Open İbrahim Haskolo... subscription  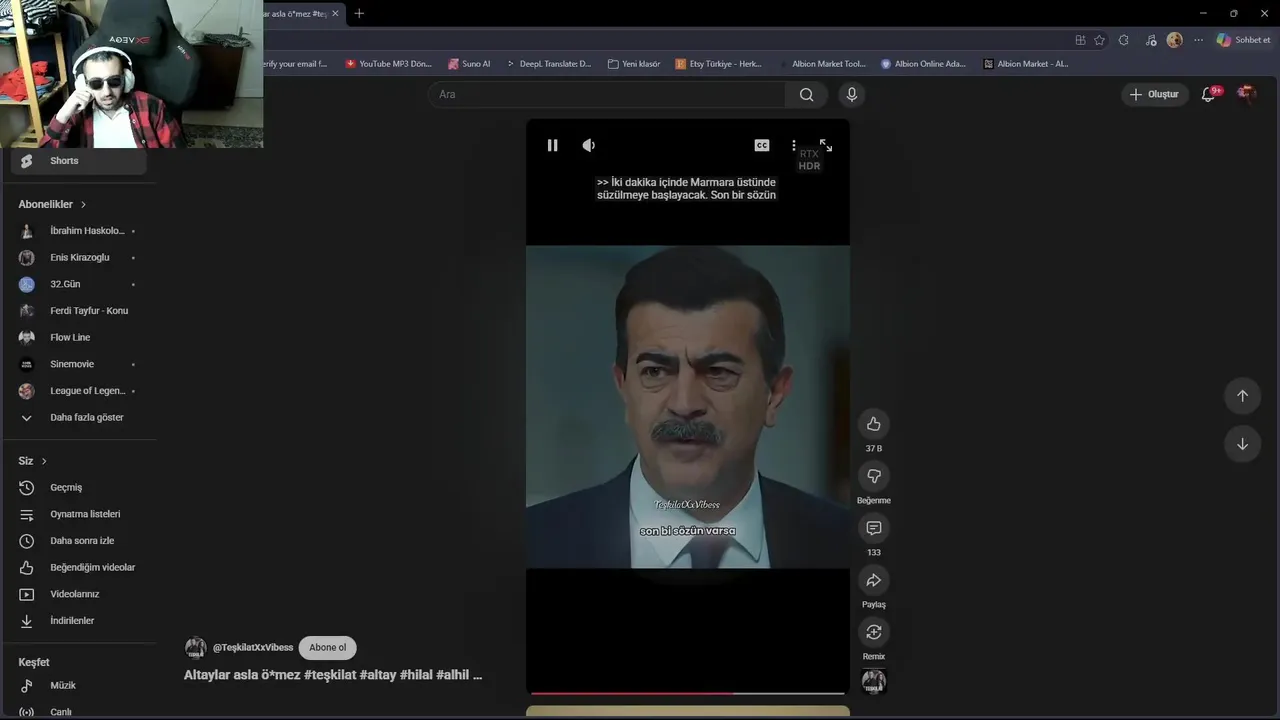click(80, 231)
